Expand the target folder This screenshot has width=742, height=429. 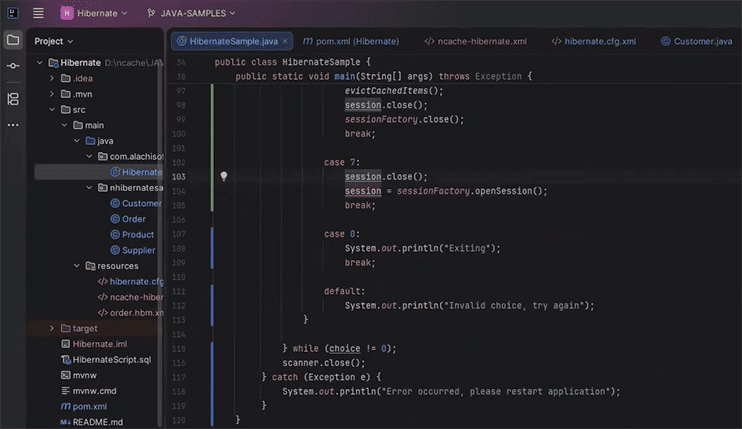pos(52,328)
